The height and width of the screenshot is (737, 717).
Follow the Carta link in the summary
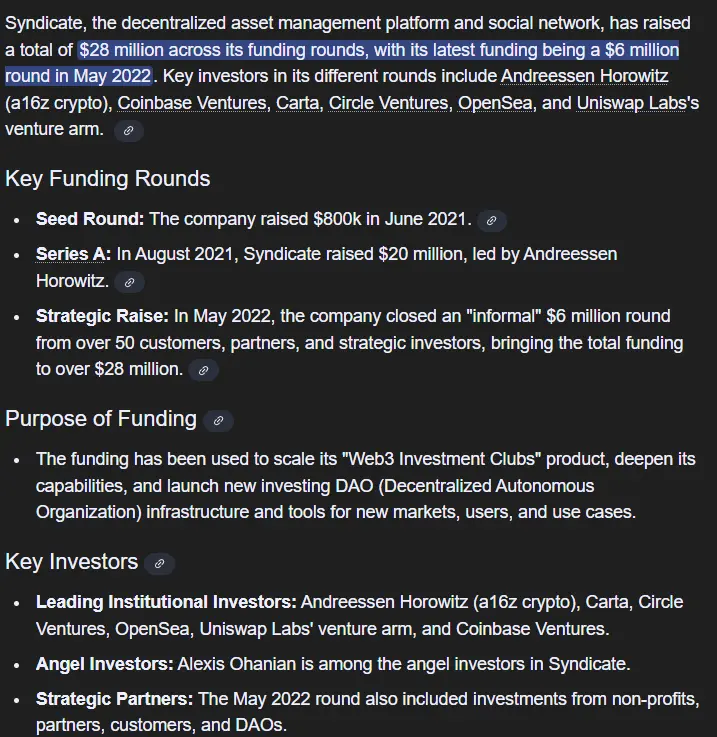297,103
